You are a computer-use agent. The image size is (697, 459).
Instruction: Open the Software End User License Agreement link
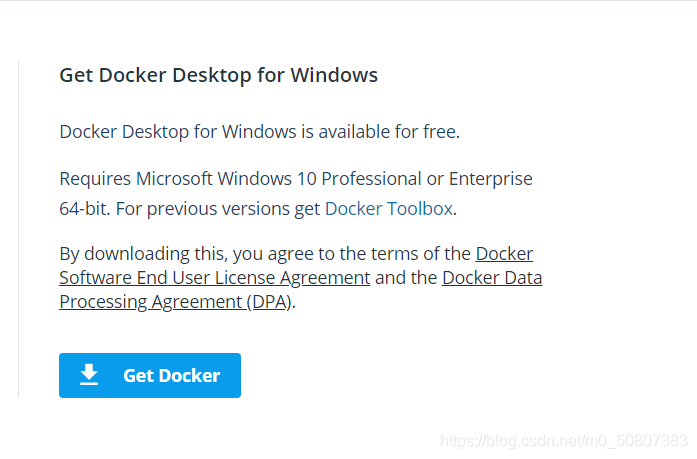pos(215,278)
